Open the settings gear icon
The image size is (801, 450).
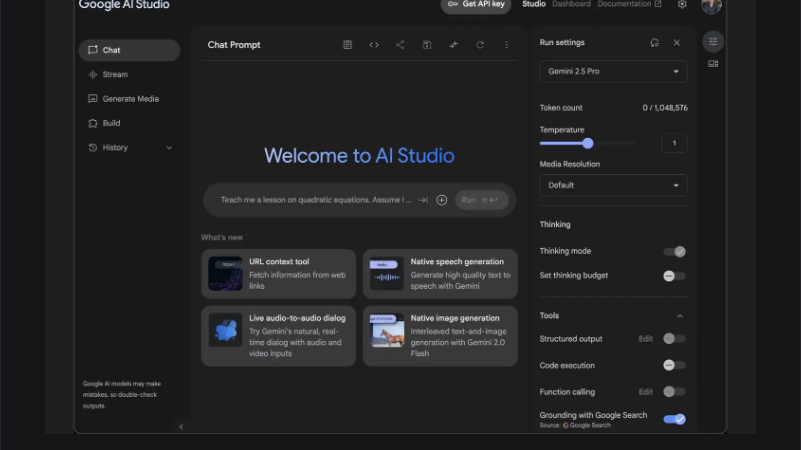click(x=682, y=4)
